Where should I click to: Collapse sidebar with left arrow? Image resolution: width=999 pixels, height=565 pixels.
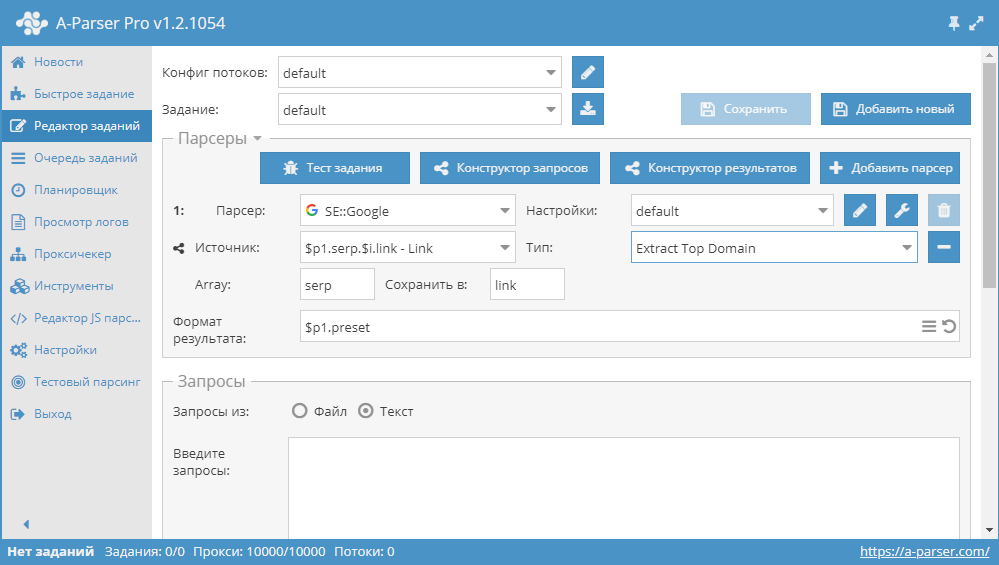point(26,524)
